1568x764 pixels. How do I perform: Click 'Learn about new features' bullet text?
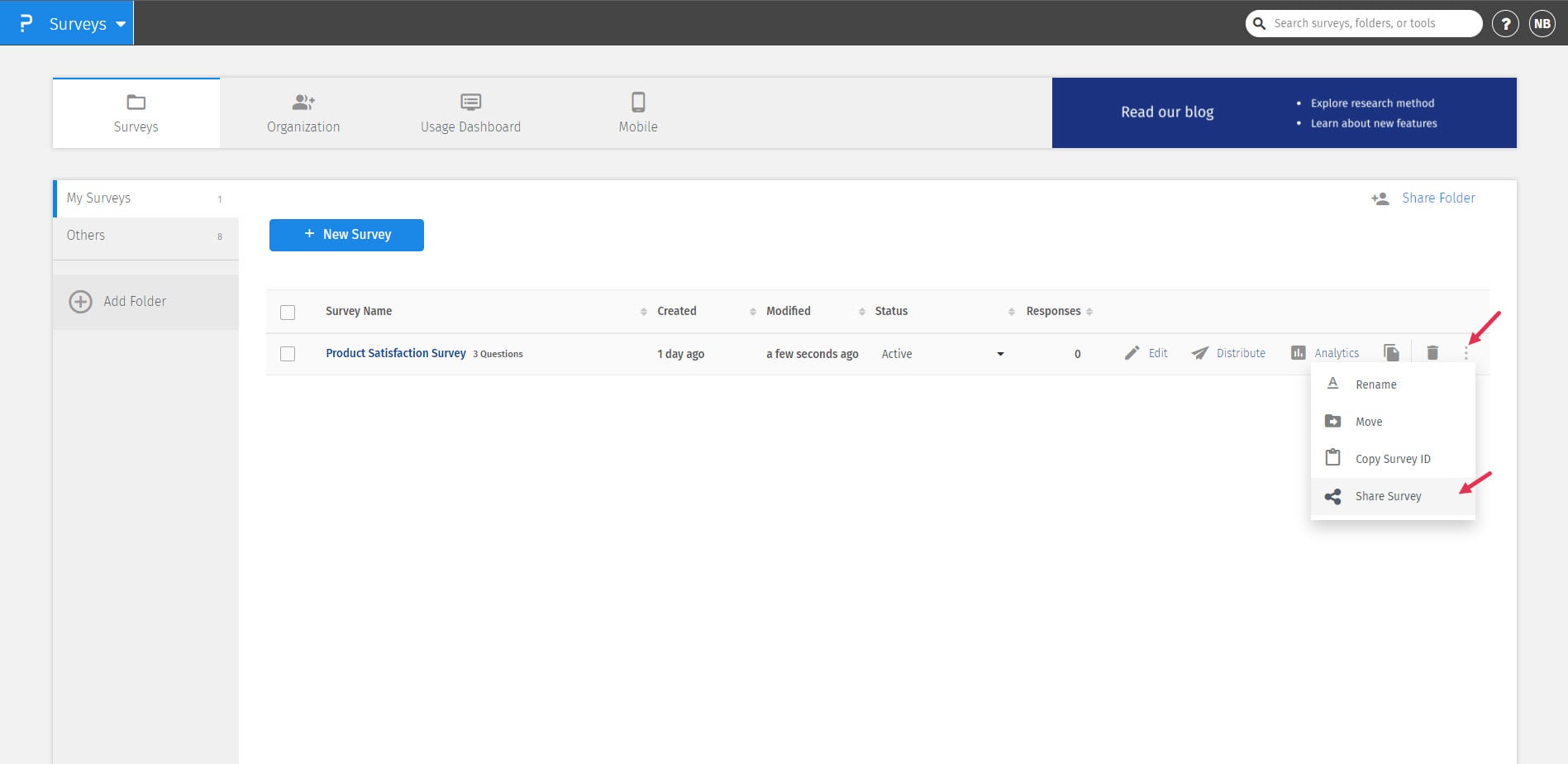click(1374, 123)
